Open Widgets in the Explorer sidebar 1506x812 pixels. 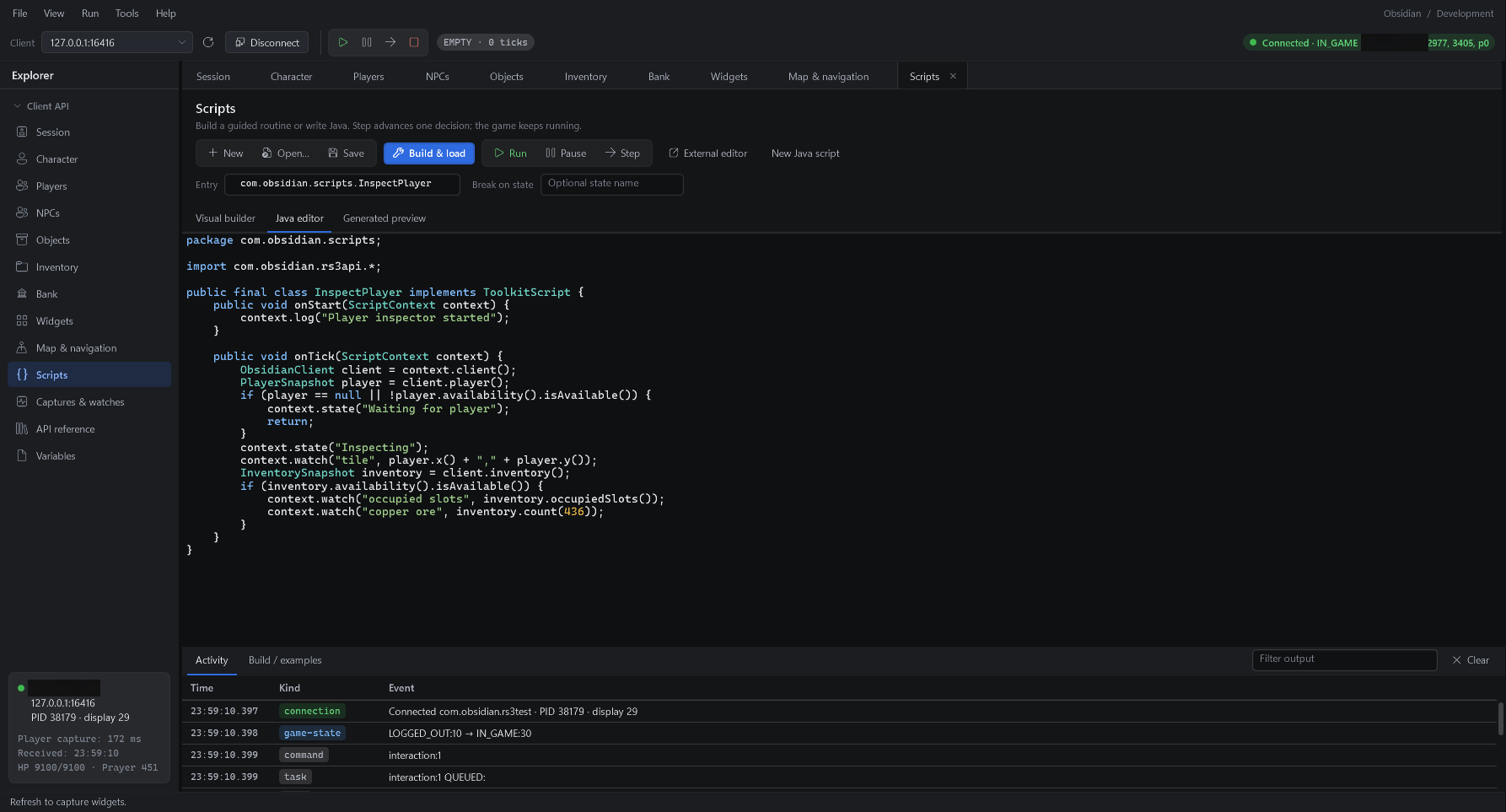89,321
